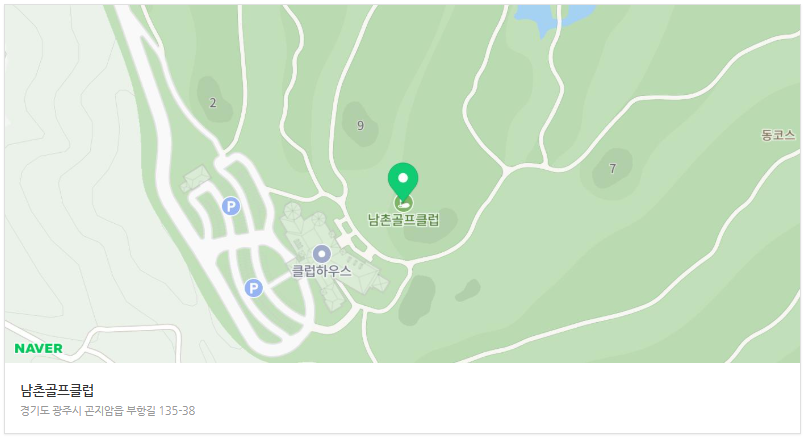Click the green location pin marker
Image resolution: width=804 pixels, height=438 pixels.
click(x=403, y=181)
